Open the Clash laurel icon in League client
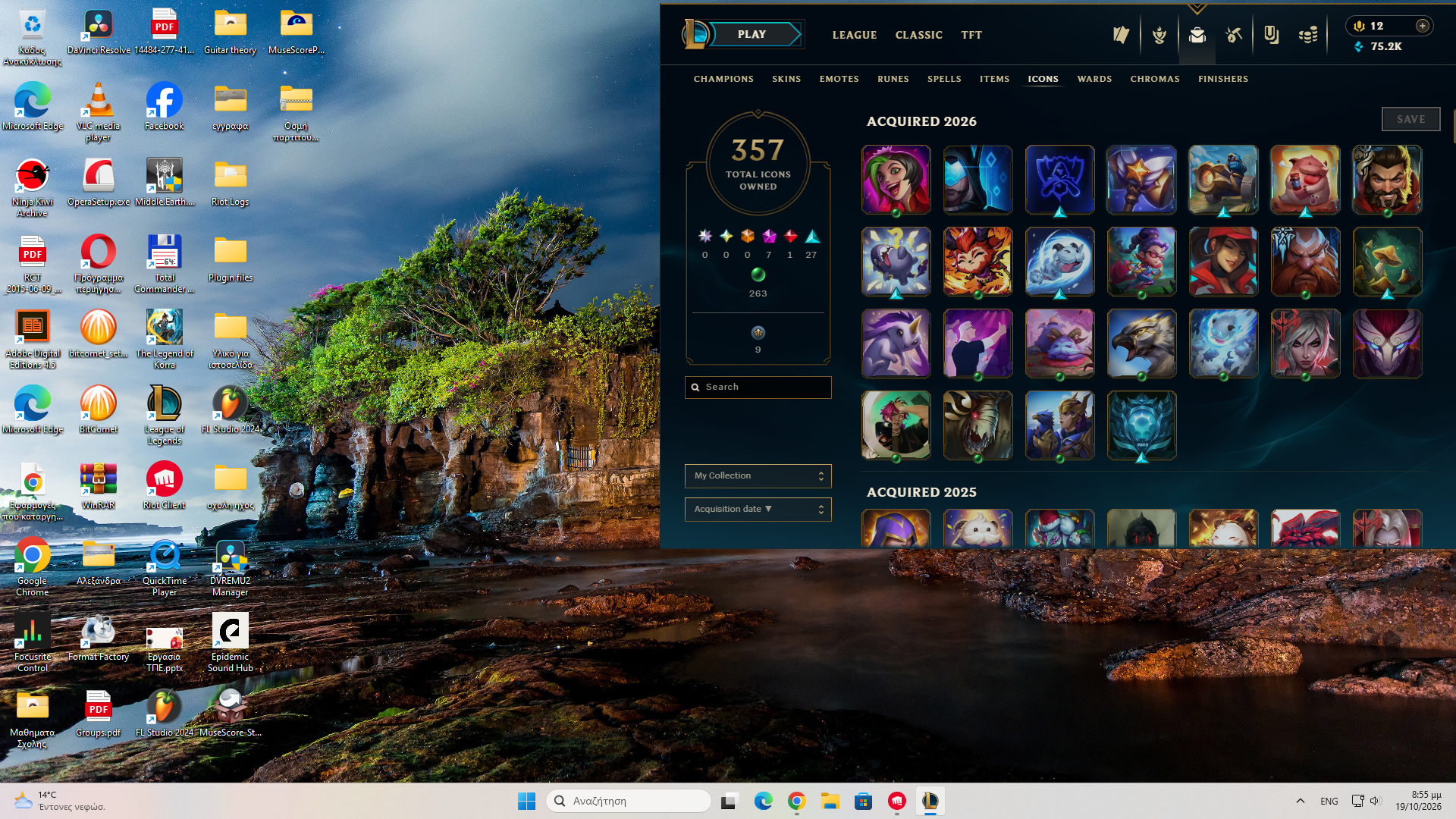Screen dimensions: 1456x819 coord(1159,35)
